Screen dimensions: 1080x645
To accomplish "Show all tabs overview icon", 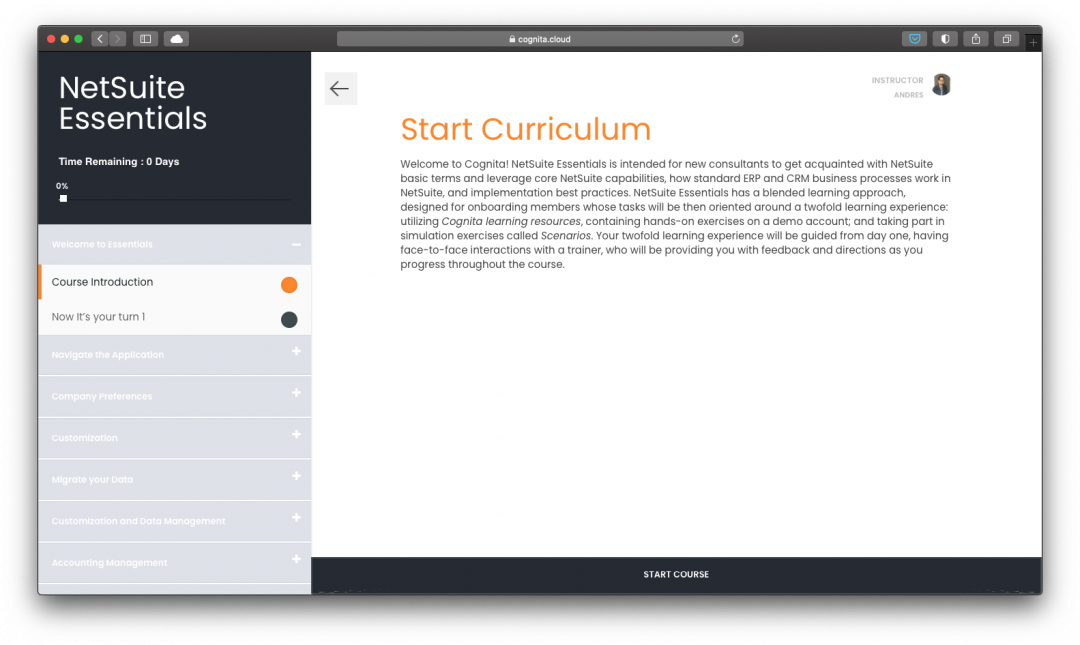I will point(1006,39).
